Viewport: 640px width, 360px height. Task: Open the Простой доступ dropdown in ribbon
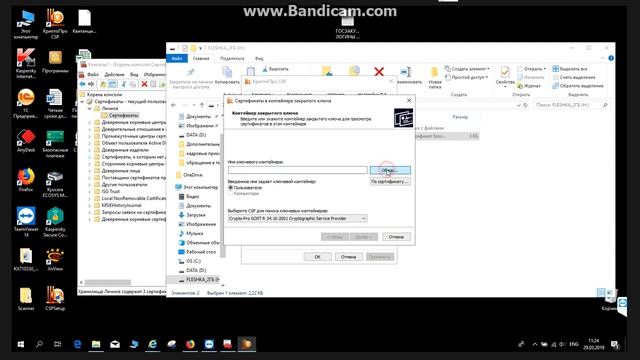tap(466, 77)
